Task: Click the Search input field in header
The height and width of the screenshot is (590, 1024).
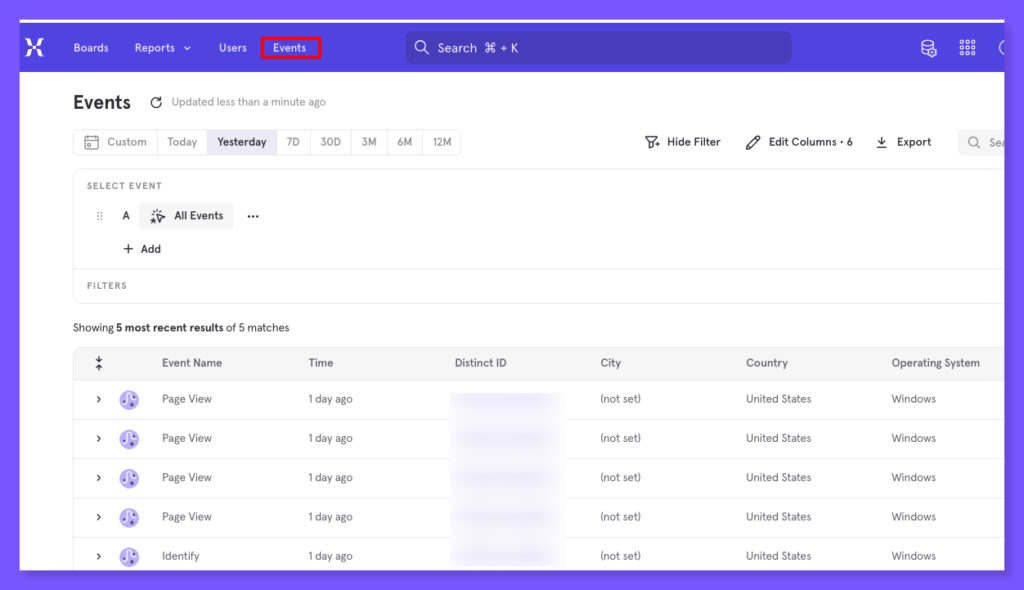Action: point(598,48)
